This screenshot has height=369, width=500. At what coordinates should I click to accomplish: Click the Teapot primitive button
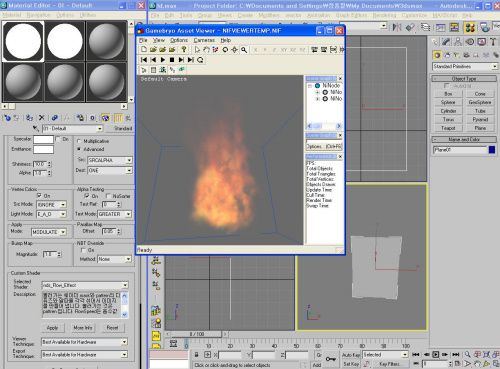[x=448, y=128]
